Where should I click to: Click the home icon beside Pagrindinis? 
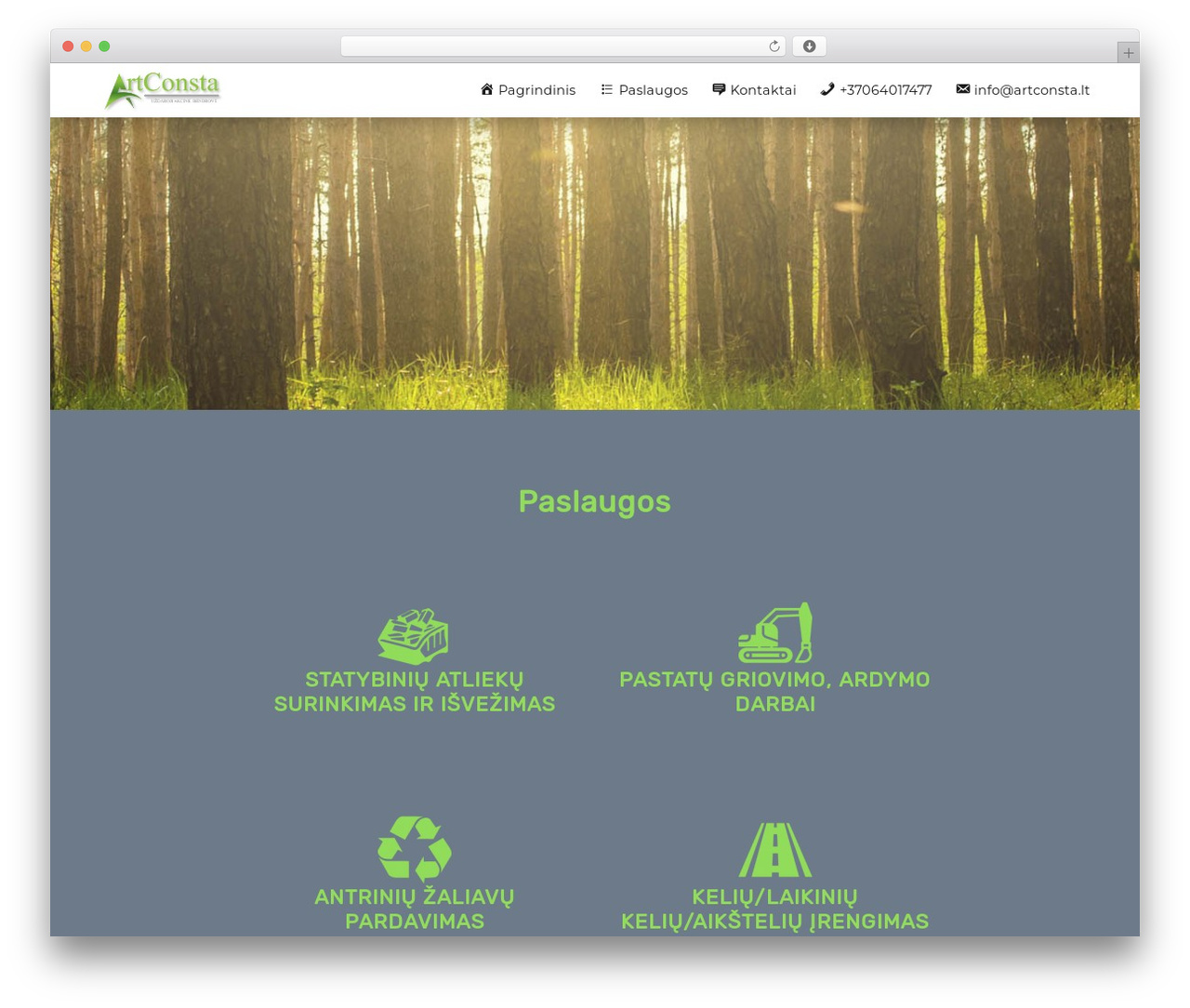tap(486, 89)
